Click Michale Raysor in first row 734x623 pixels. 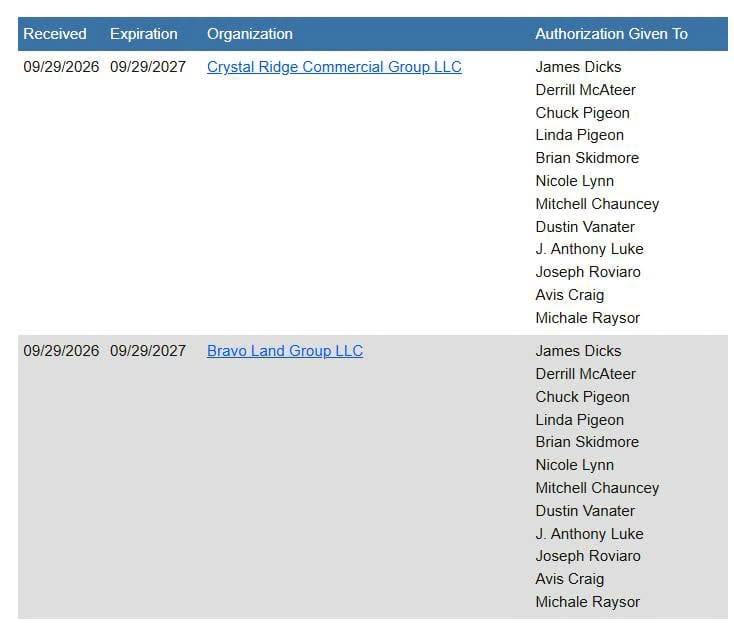(587, 318)
